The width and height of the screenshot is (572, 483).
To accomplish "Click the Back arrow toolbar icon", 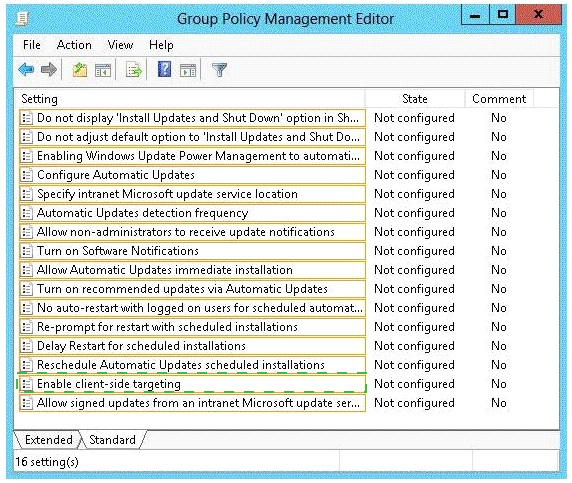I will [x=26, y=69].
